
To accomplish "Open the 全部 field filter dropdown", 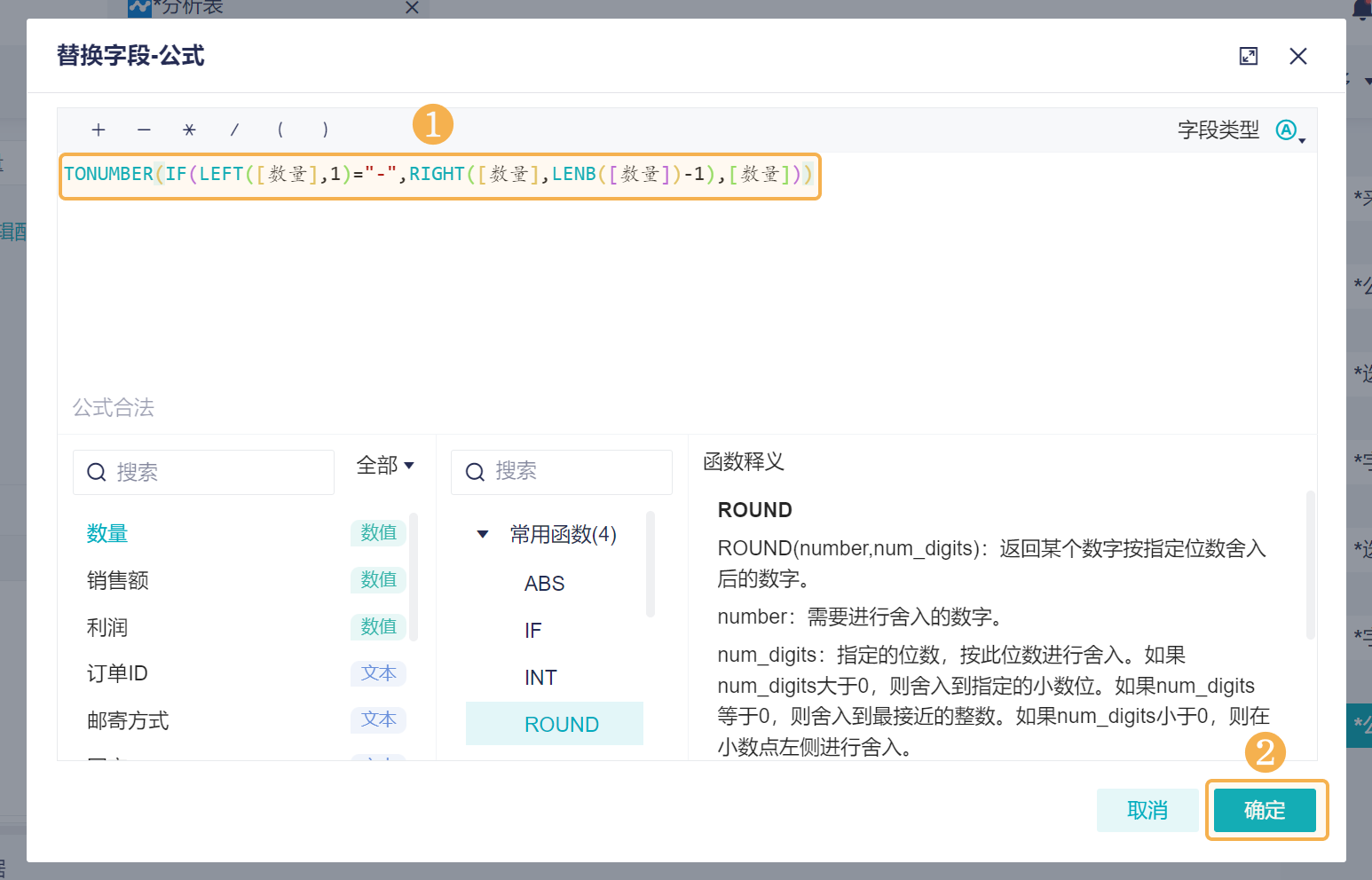I will pos(385,466).
